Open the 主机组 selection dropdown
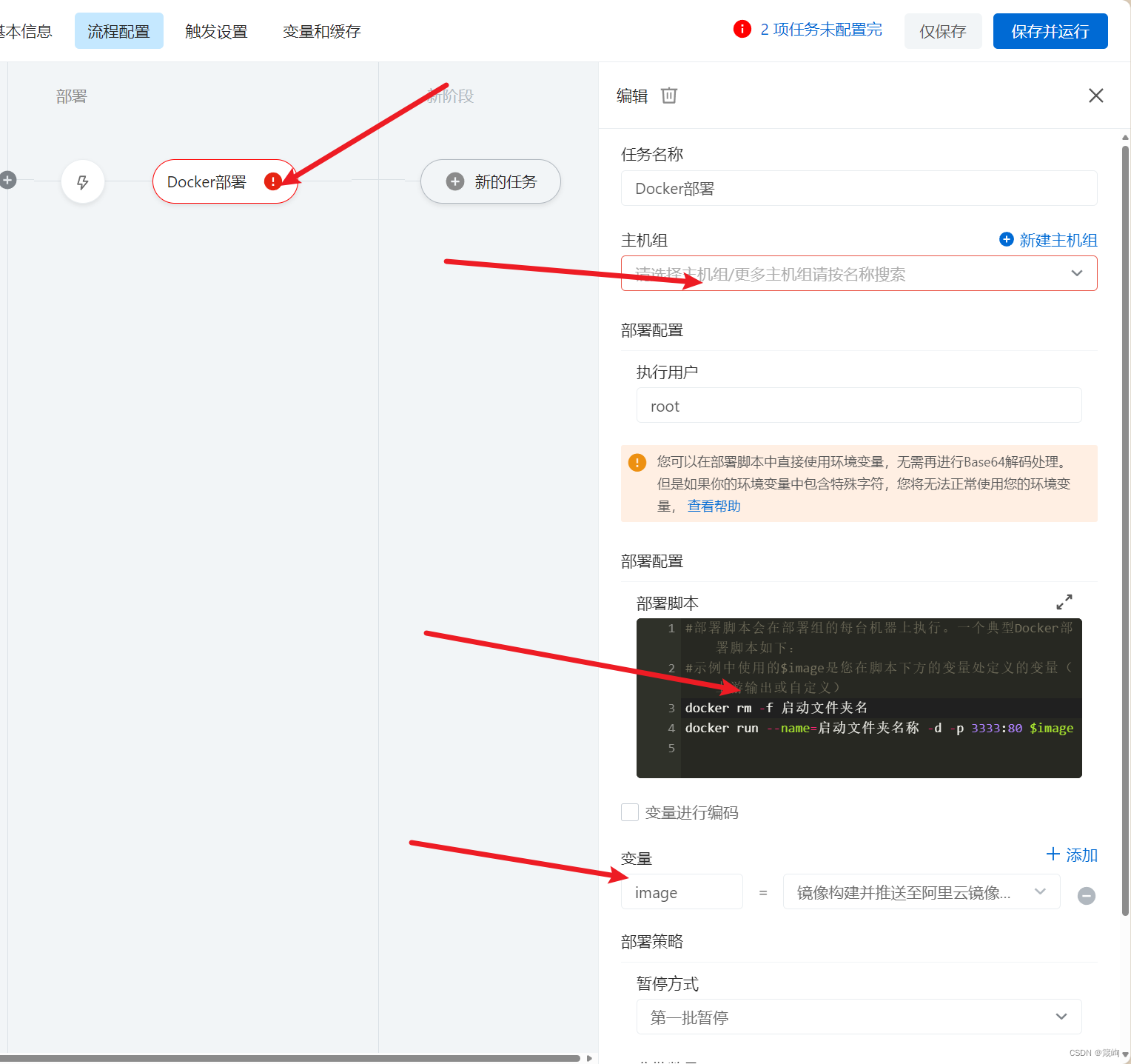This screenshot has height=1064, width=1131. tap(859, 273)
